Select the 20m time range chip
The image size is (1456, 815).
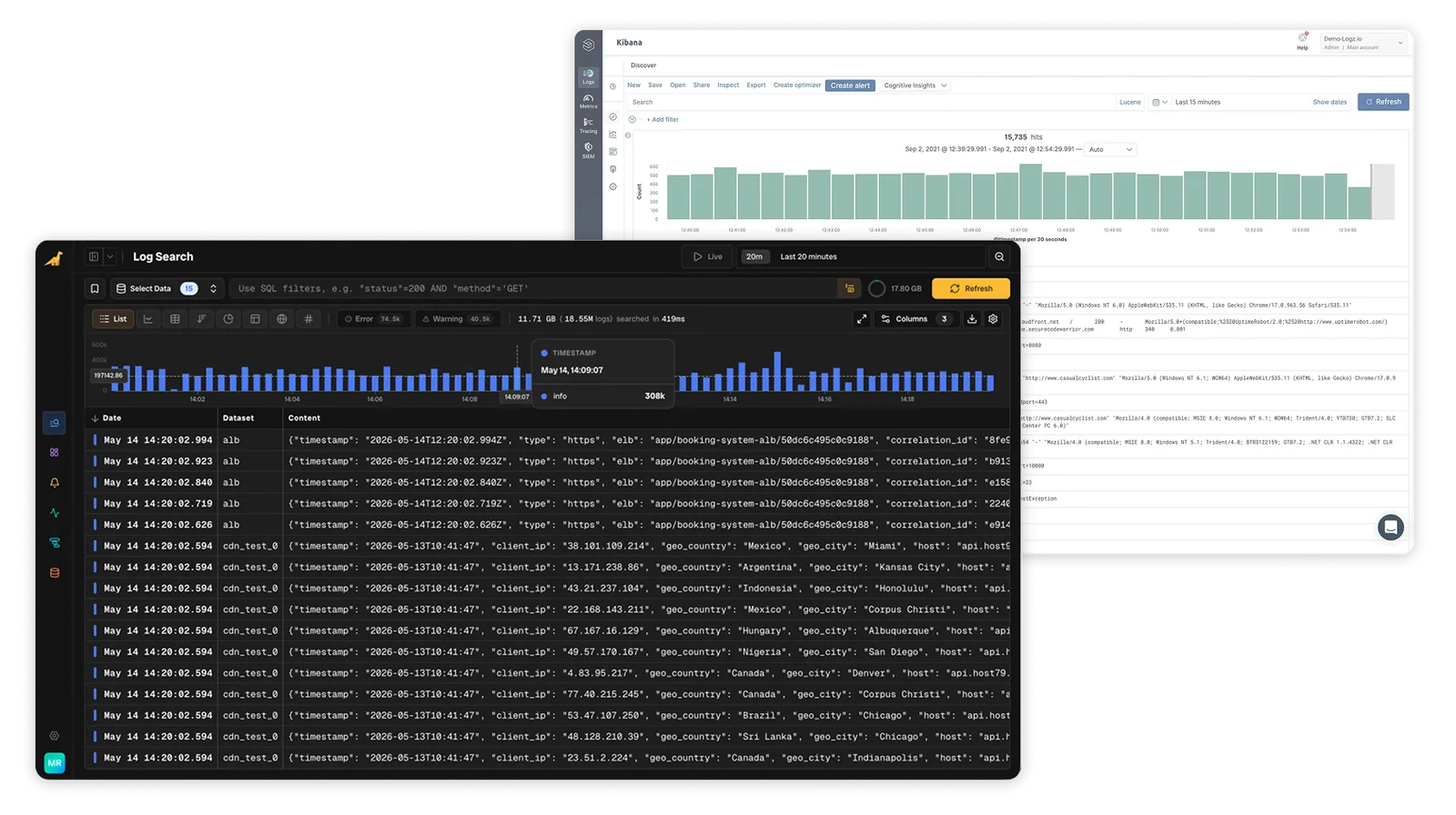click(754, 257)
